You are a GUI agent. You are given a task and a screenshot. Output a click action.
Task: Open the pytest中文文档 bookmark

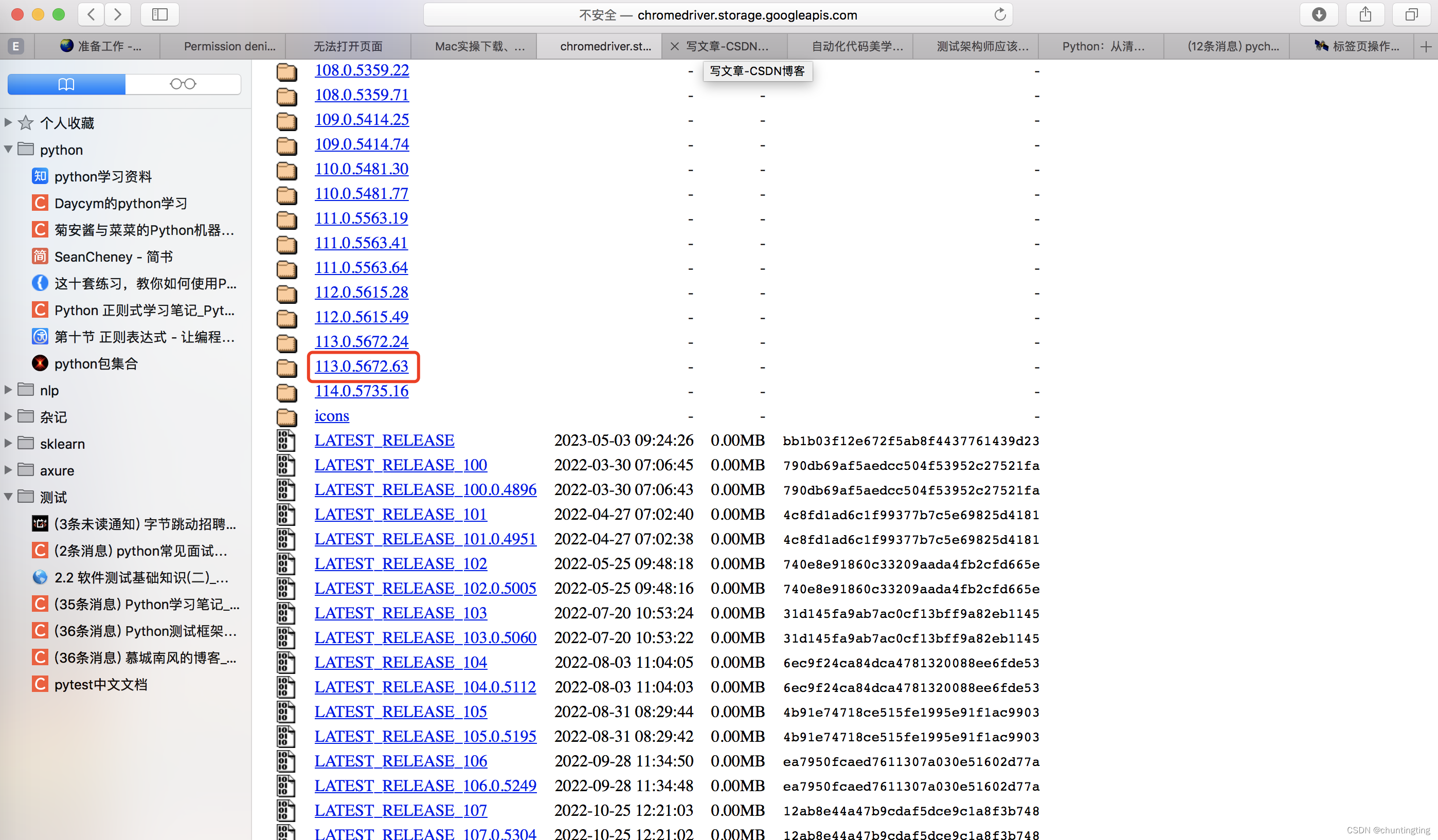click(x=89, y=684)
